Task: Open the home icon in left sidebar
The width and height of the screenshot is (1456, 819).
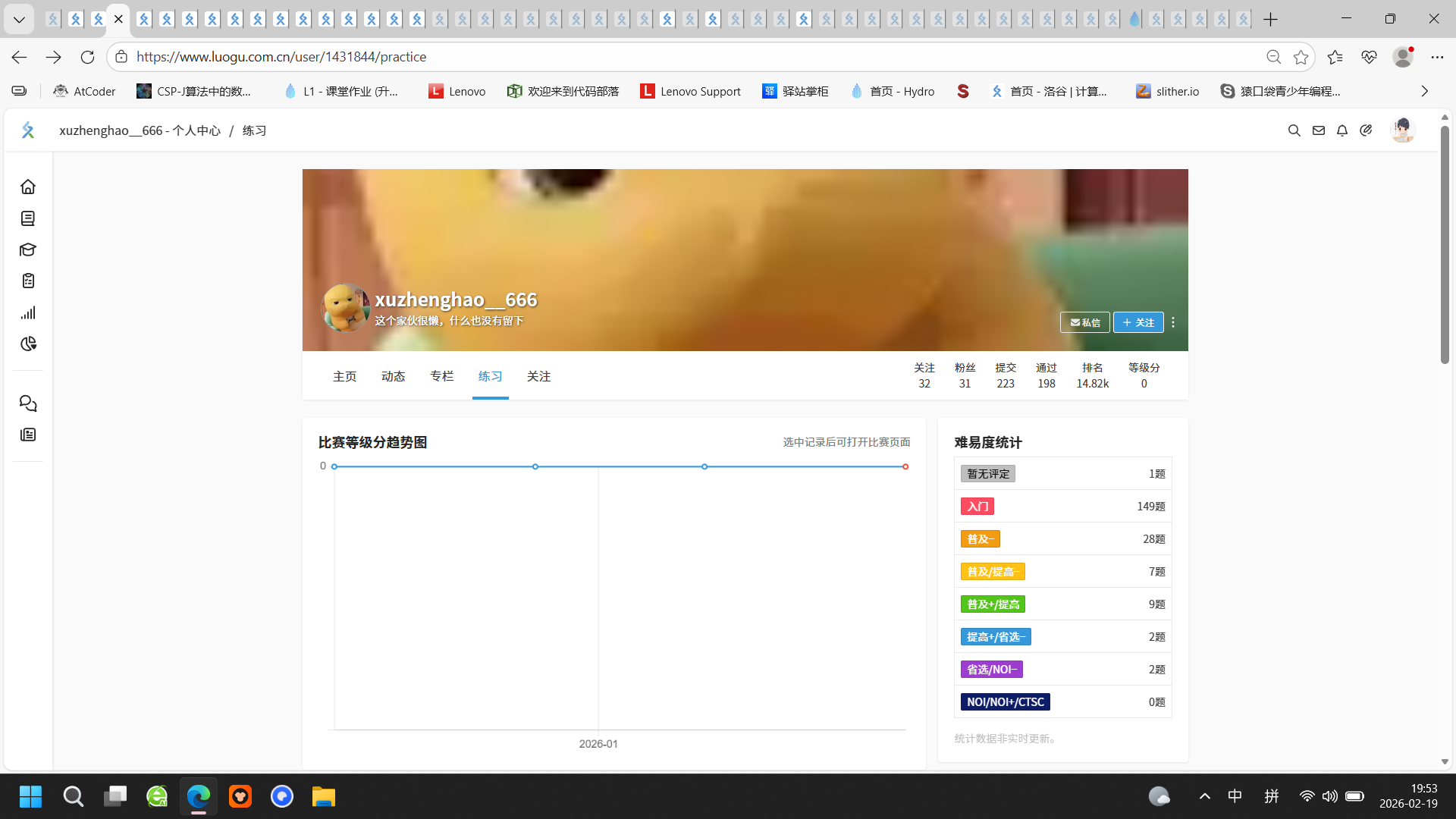Action: tap(28, 187)
